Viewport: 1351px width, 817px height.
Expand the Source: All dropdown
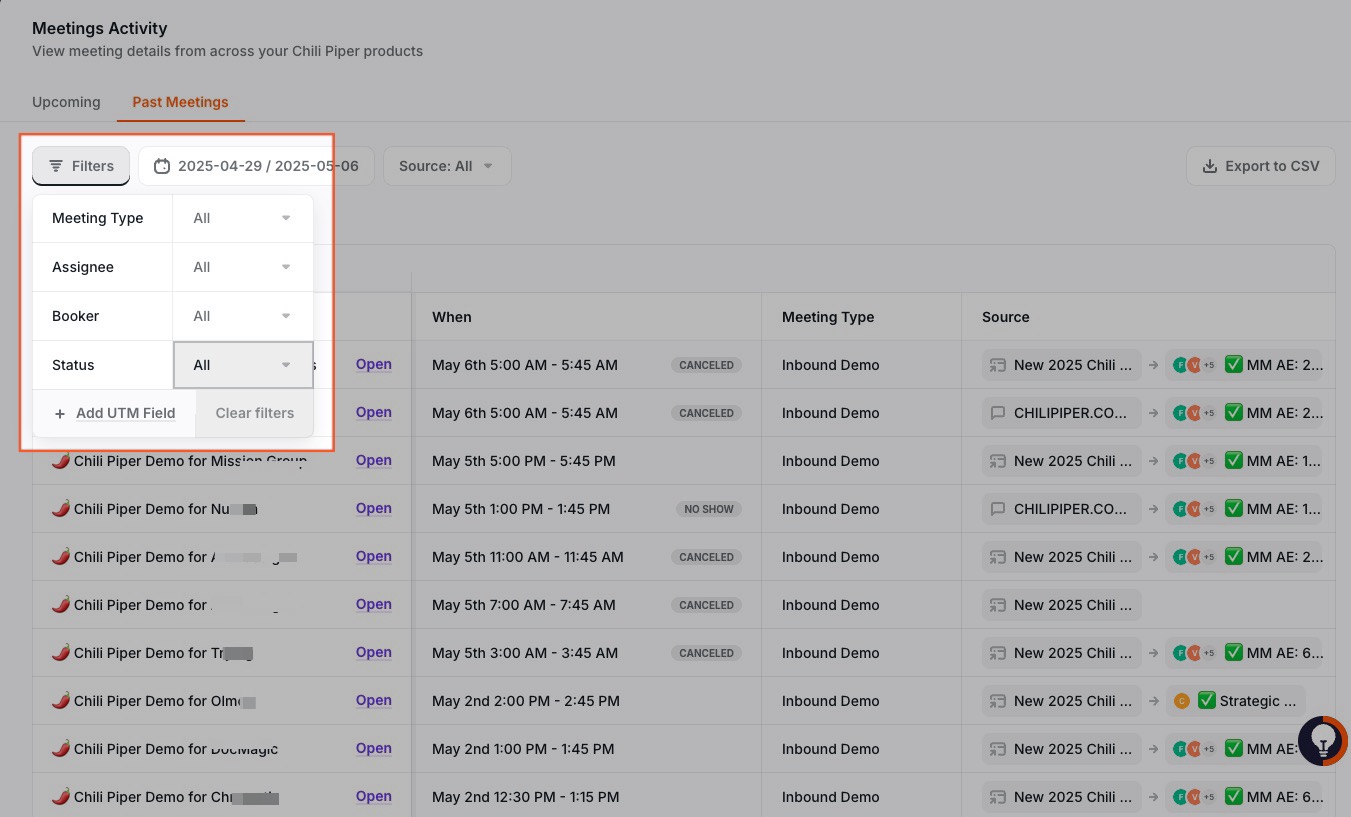446,166
